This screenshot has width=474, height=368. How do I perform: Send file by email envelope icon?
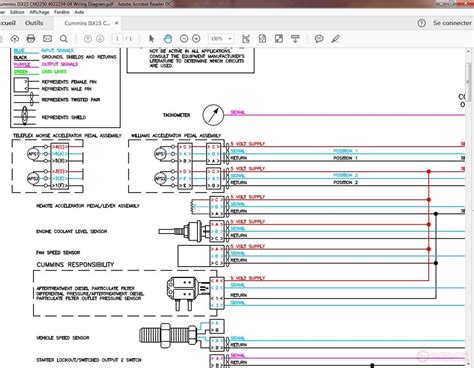(47, 39)
